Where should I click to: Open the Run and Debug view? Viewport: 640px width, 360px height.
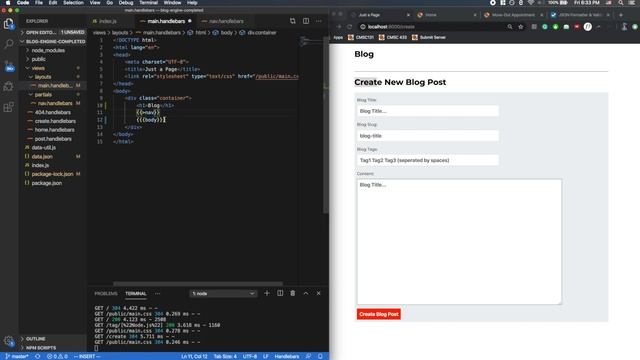tap(9, 86)
